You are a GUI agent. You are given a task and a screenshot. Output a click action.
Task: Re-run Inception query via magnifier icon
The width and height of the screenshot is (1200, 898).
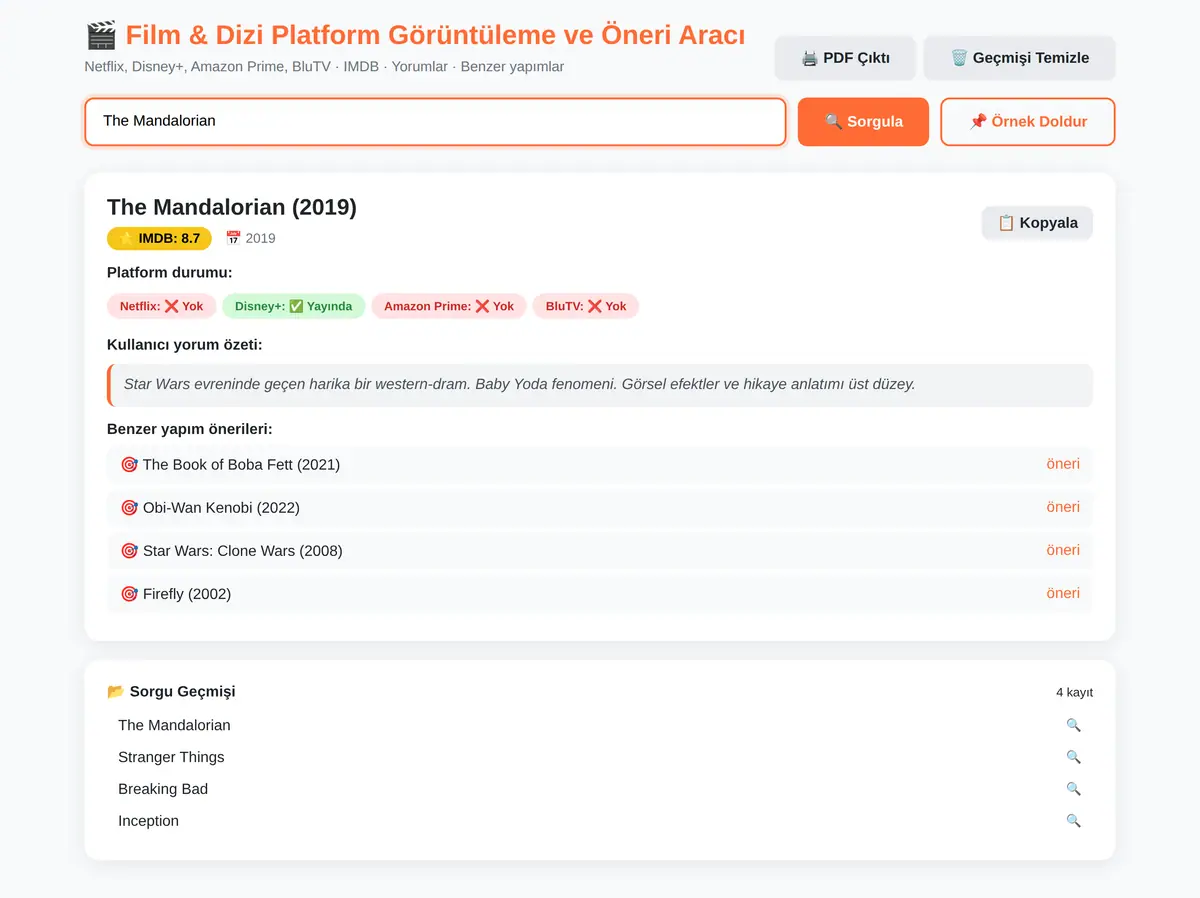click(1073, 821)
